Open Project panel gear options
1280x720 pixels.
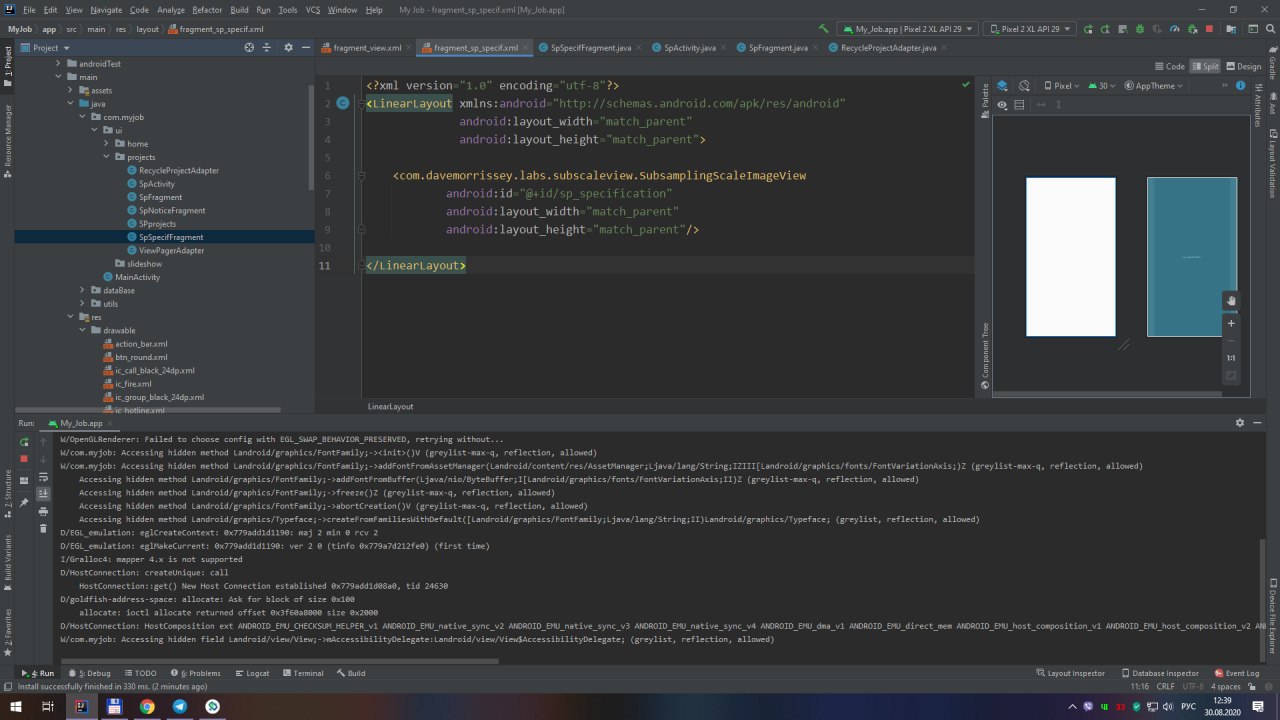coord(288,47)
